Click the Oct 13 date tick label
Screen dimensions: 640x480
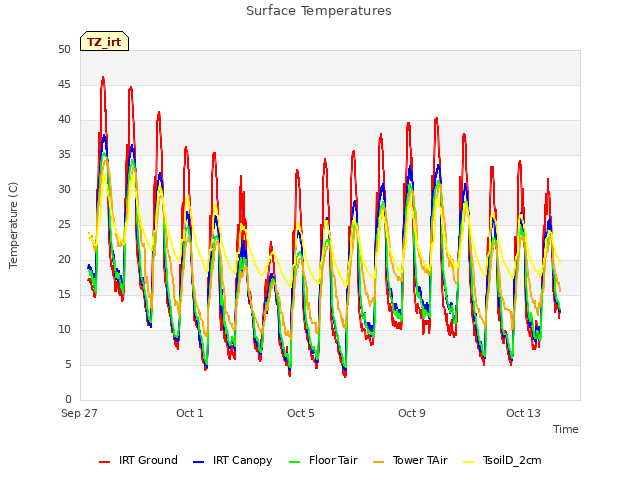(x=523, y=413)
